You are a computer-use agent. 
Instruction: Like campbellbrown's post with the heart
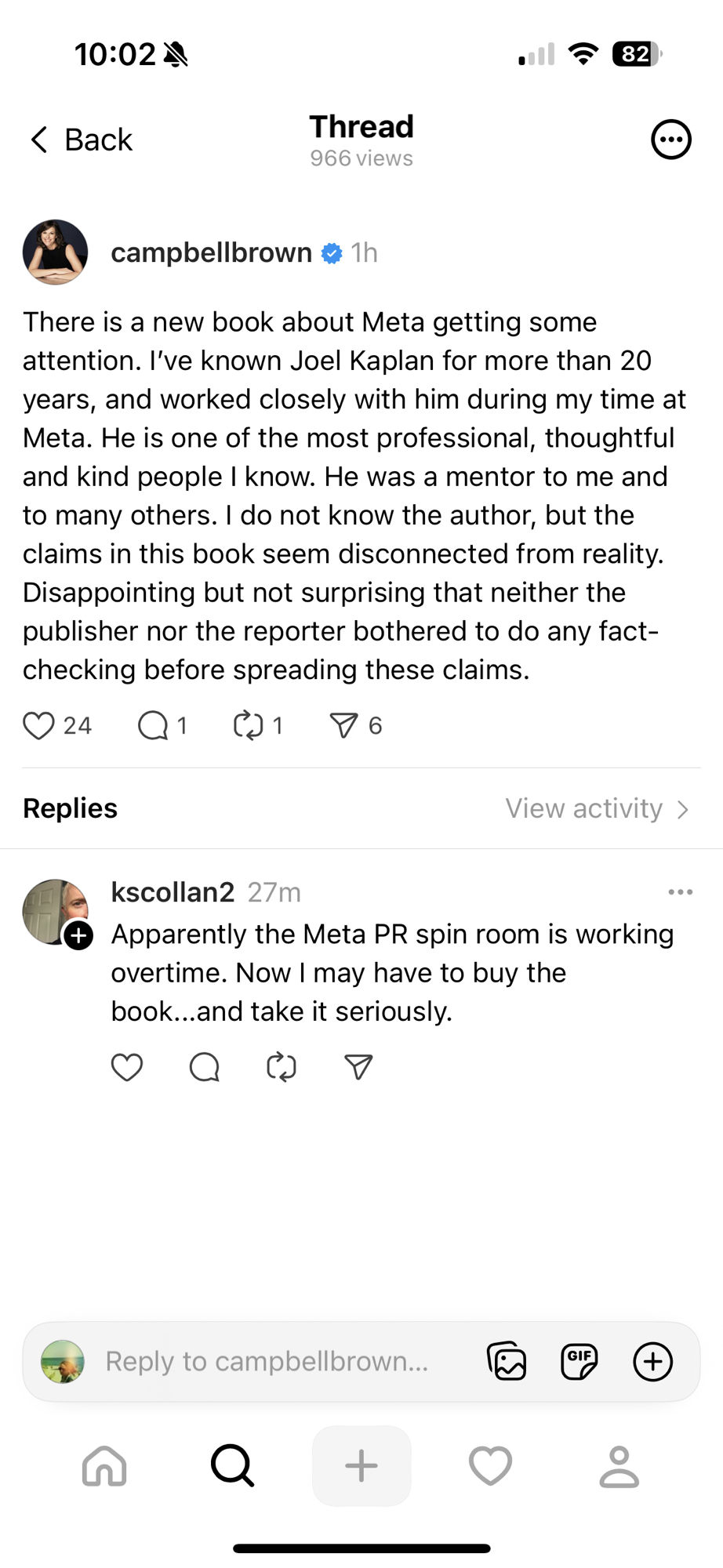[x=38, y=725]
